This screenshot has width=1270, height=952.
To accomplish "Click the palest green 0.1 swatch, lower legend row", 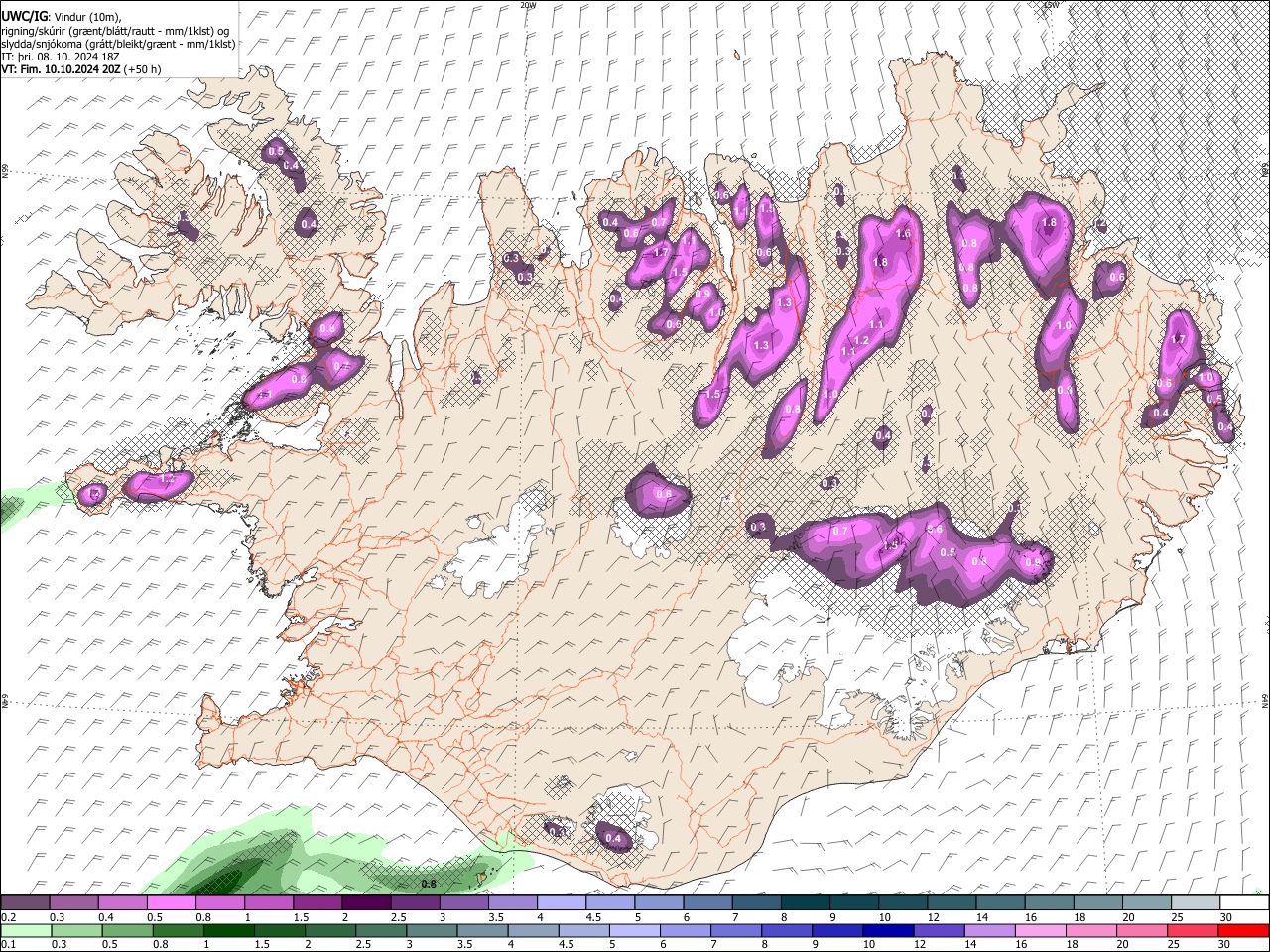I will point(26,931).
